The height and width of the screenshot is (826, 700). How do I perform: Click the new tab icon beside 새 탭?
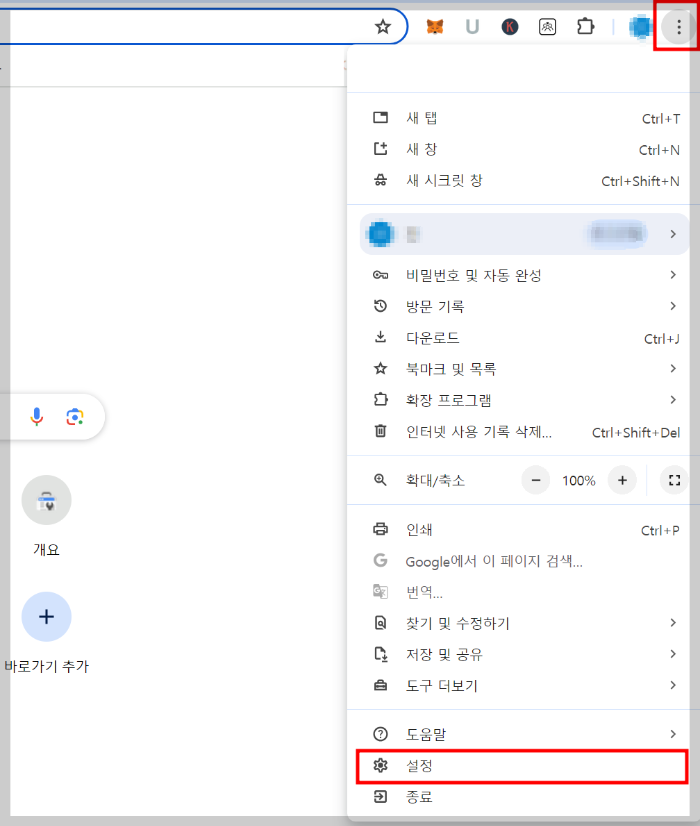tap(380, 117)
